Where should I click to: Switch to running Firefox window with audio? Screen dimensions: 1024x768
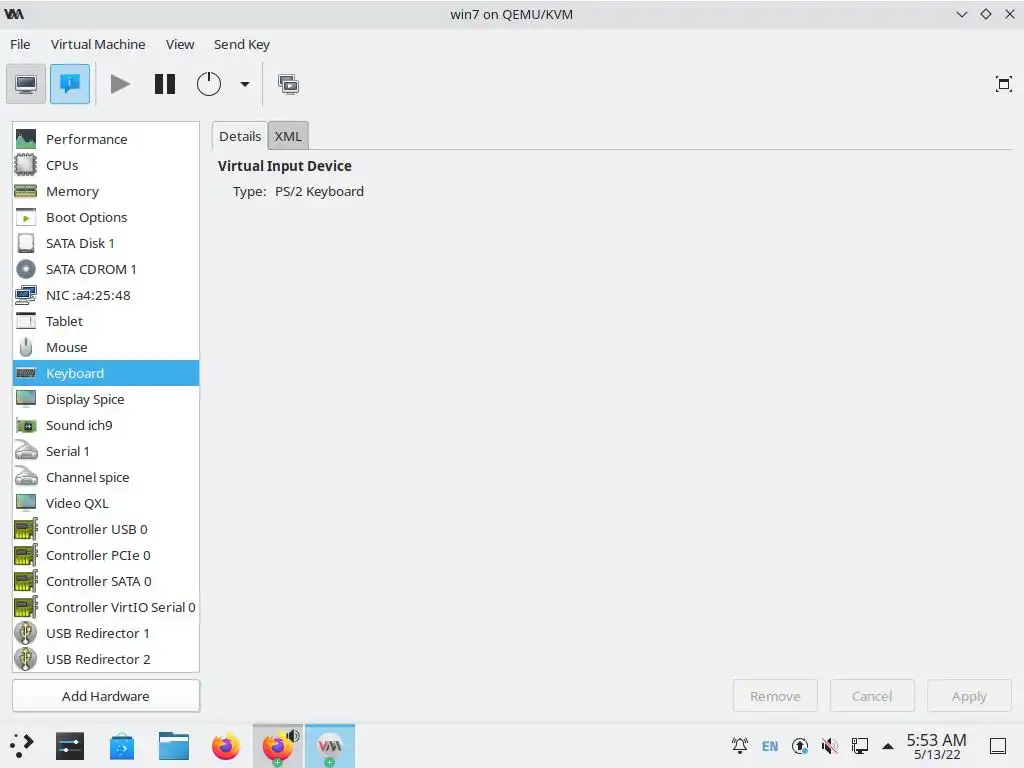coord(278,746)
